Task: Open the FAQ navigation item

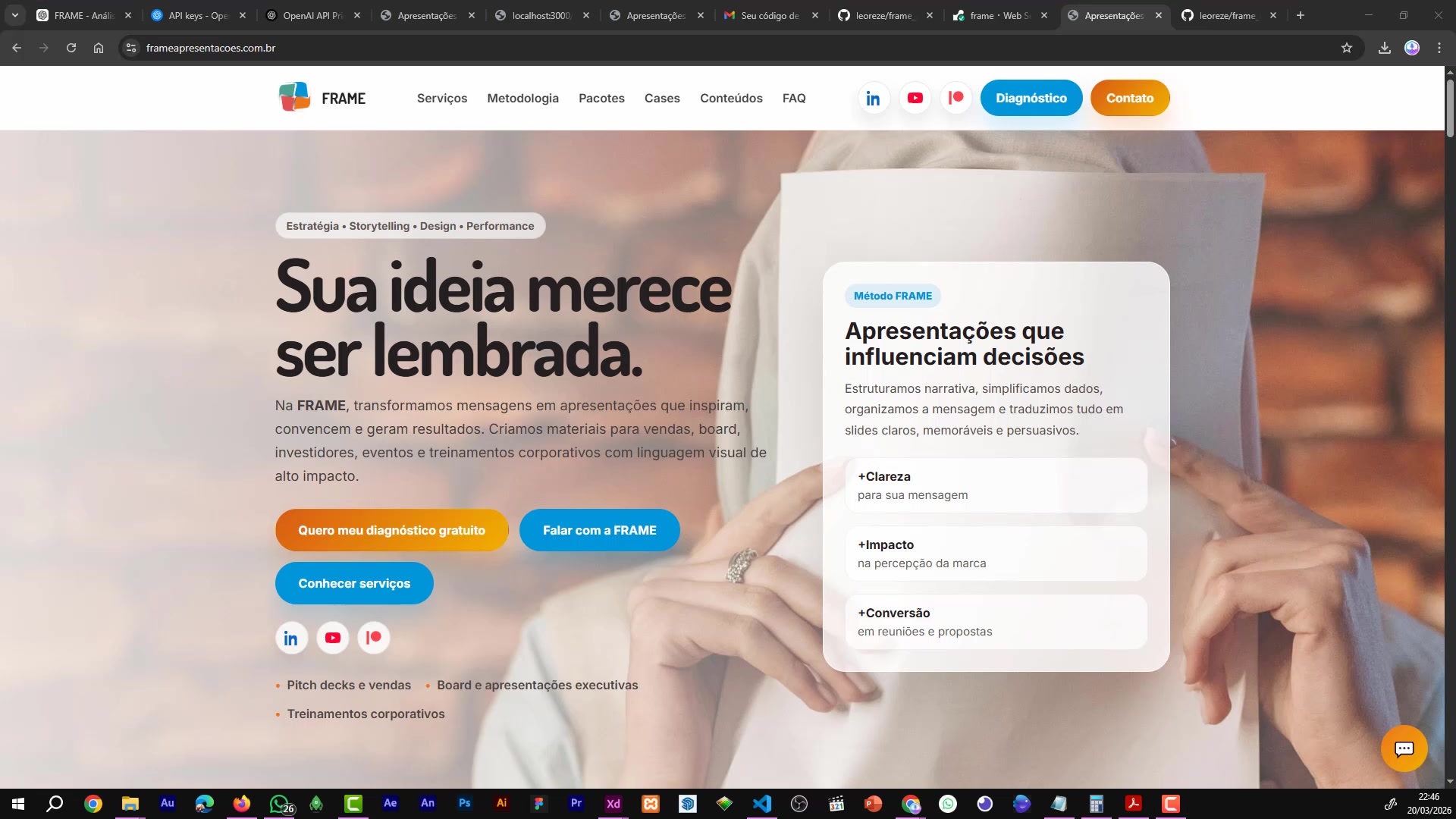Action: (794, 99)
